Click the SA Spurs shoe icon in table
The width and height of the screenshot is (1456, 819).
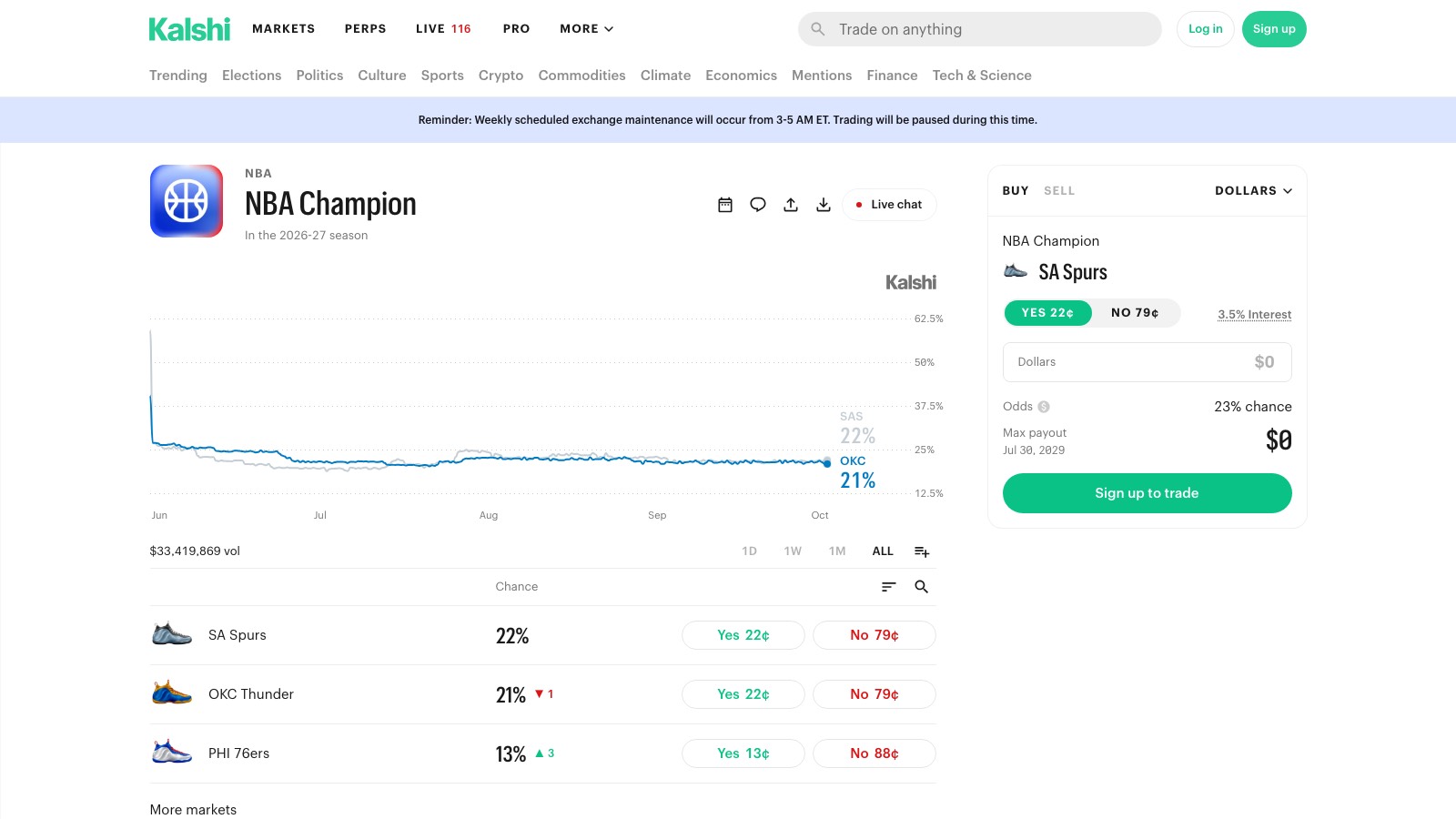(x=172, y=634)
